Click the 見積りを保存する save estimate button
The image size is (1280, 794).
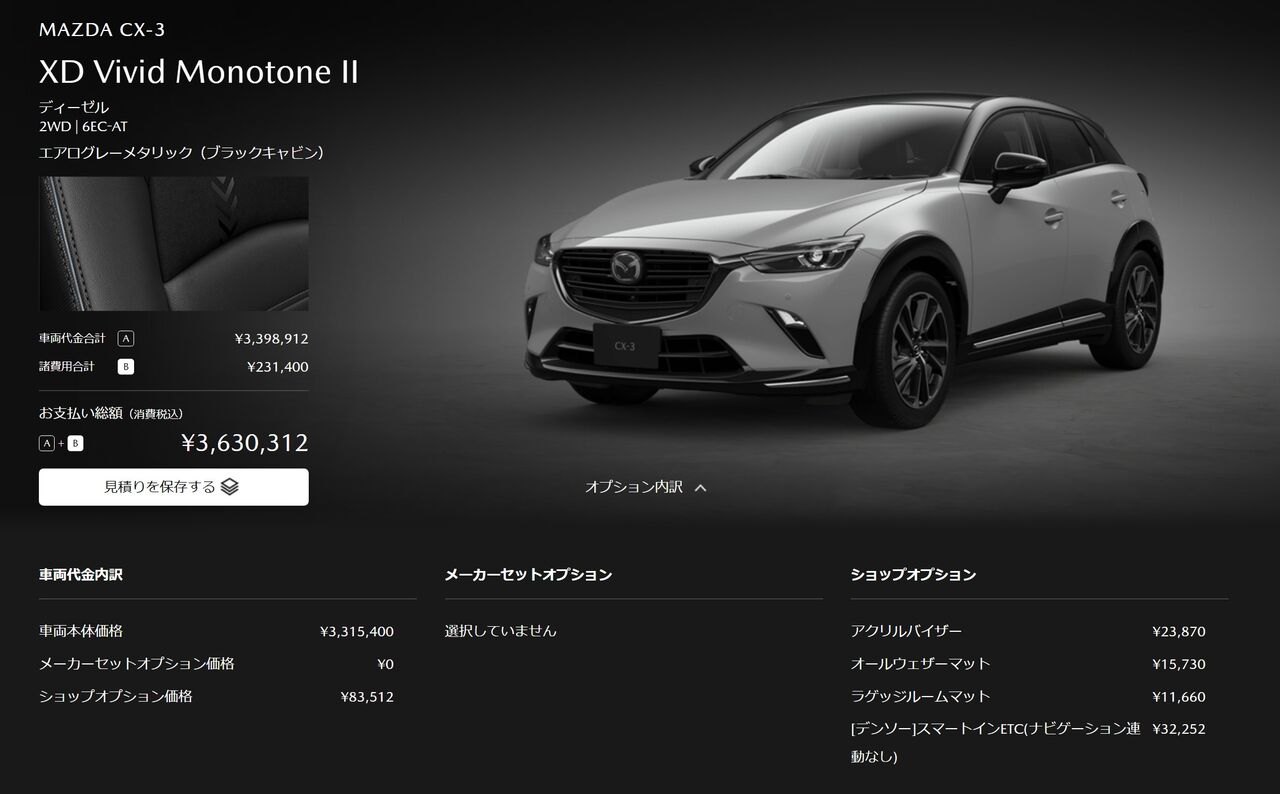pyautogui.click(x=174, y=487)
